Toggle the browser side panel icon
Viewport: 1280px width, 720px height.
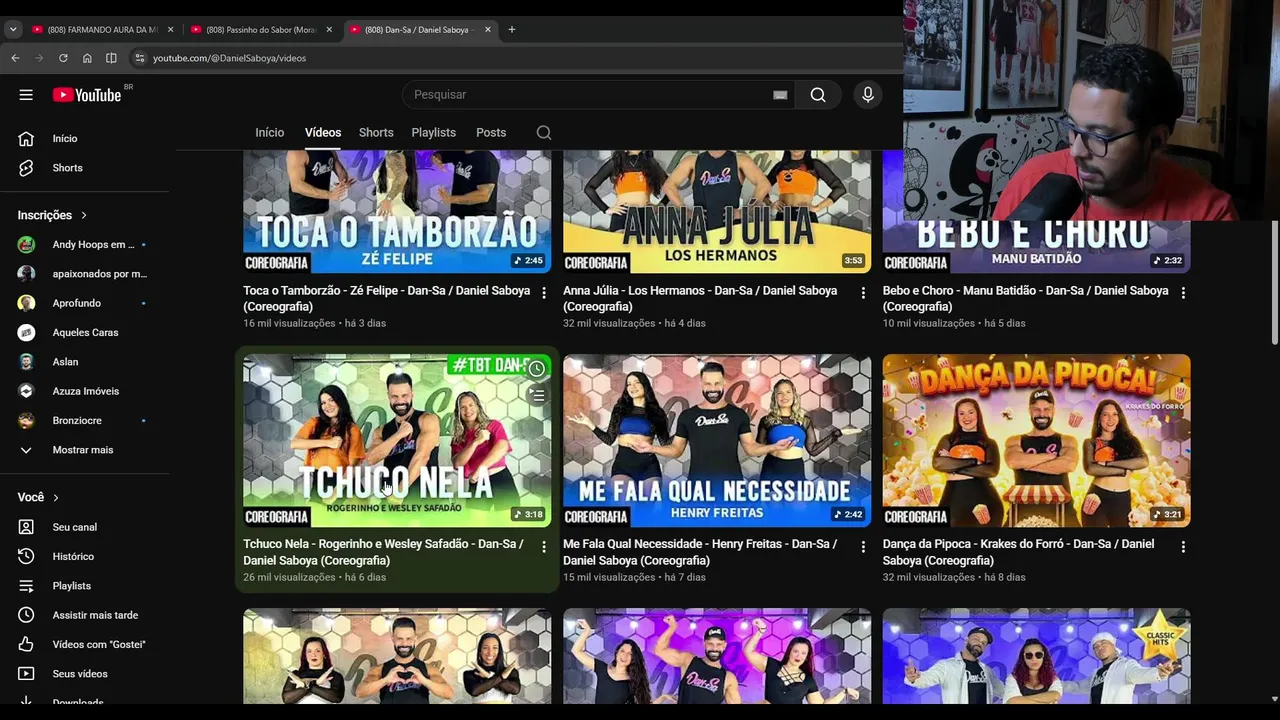point(111,58)
